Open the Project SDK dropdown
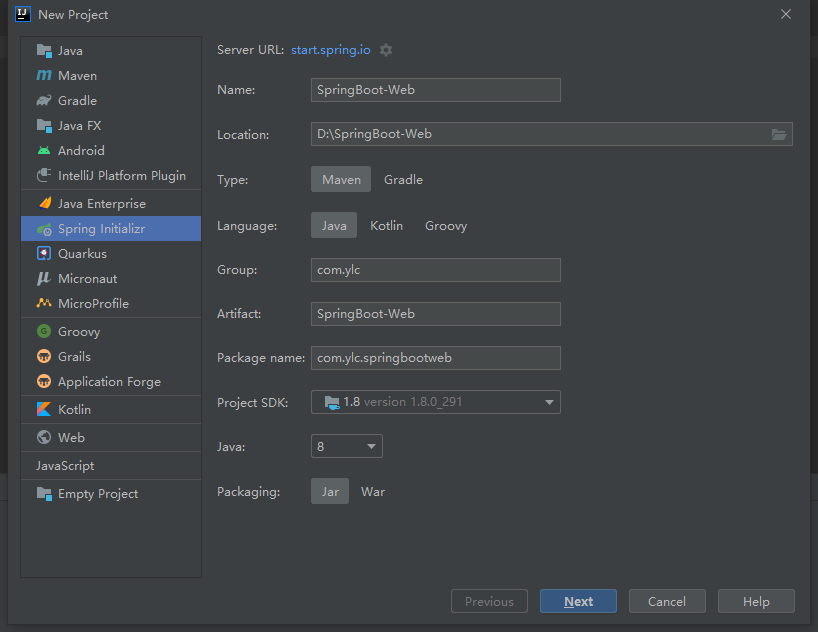Viewport: 818px width, 632px height. (x=436, y=402)
